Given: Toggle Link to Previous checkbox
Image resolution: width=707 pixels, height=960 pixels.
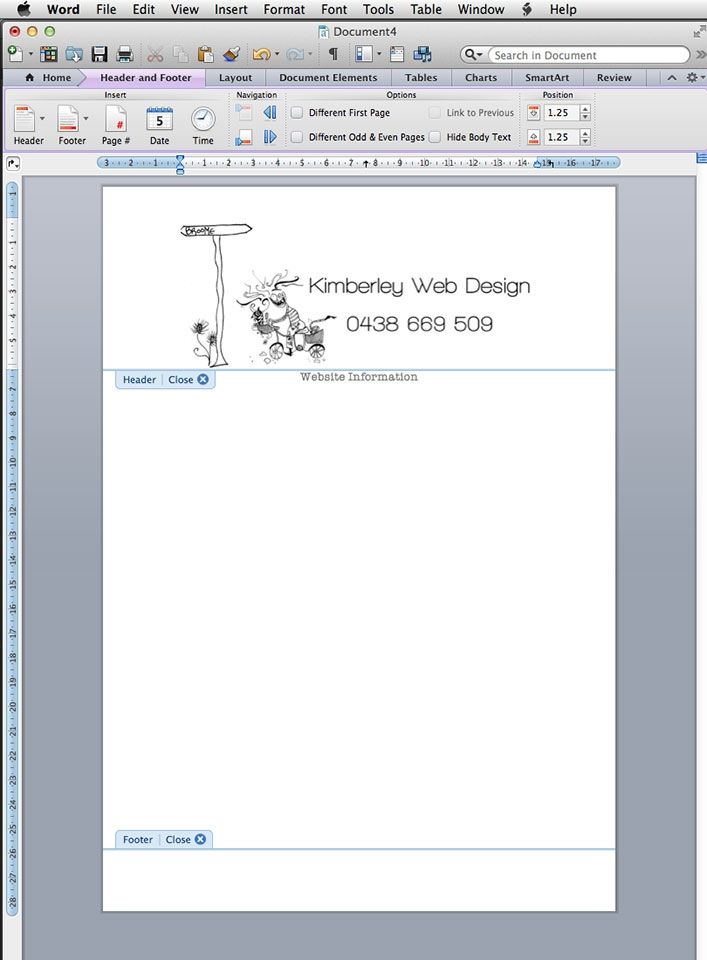Looking at the screenshot, I should coord(434,113).
